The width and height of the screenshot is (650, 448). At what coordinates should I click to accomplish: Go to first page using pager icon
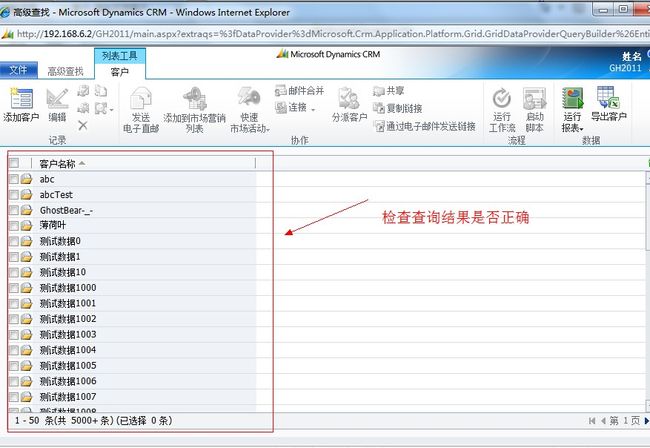pos(592,421)
